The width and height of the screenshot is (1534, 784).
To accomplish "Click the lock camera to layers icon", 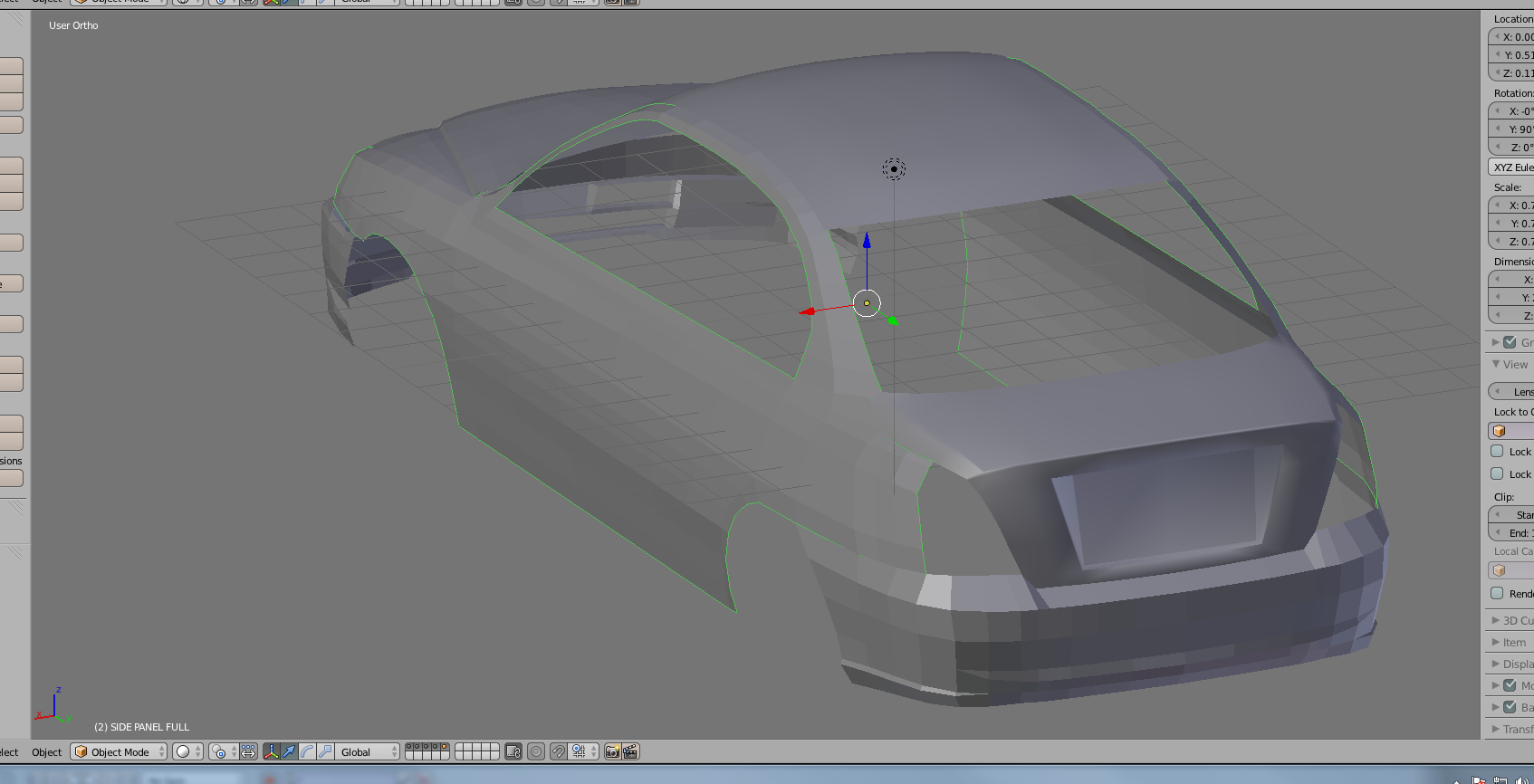I will (x=513, y=751).
